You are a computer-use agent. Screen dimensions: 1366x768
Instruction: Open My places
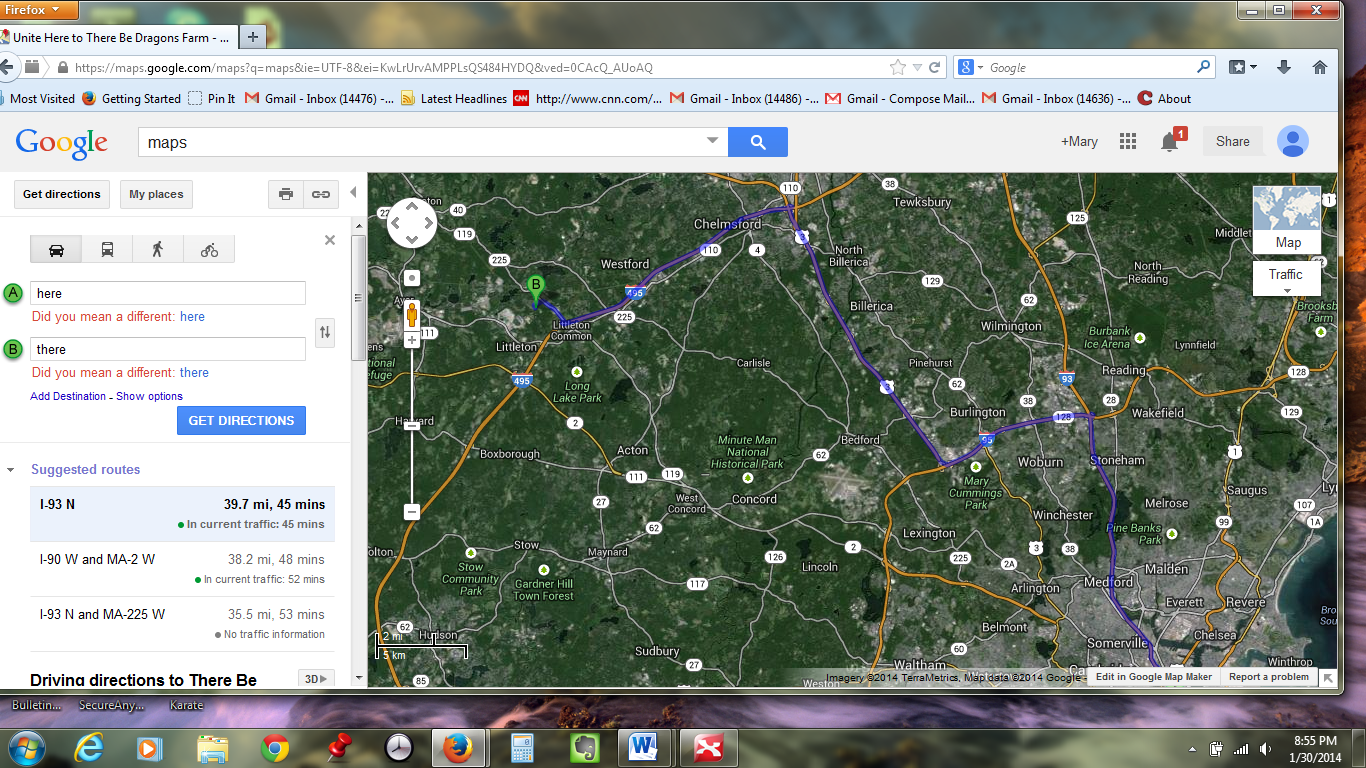pyautogui.click(x=156, y=194)
